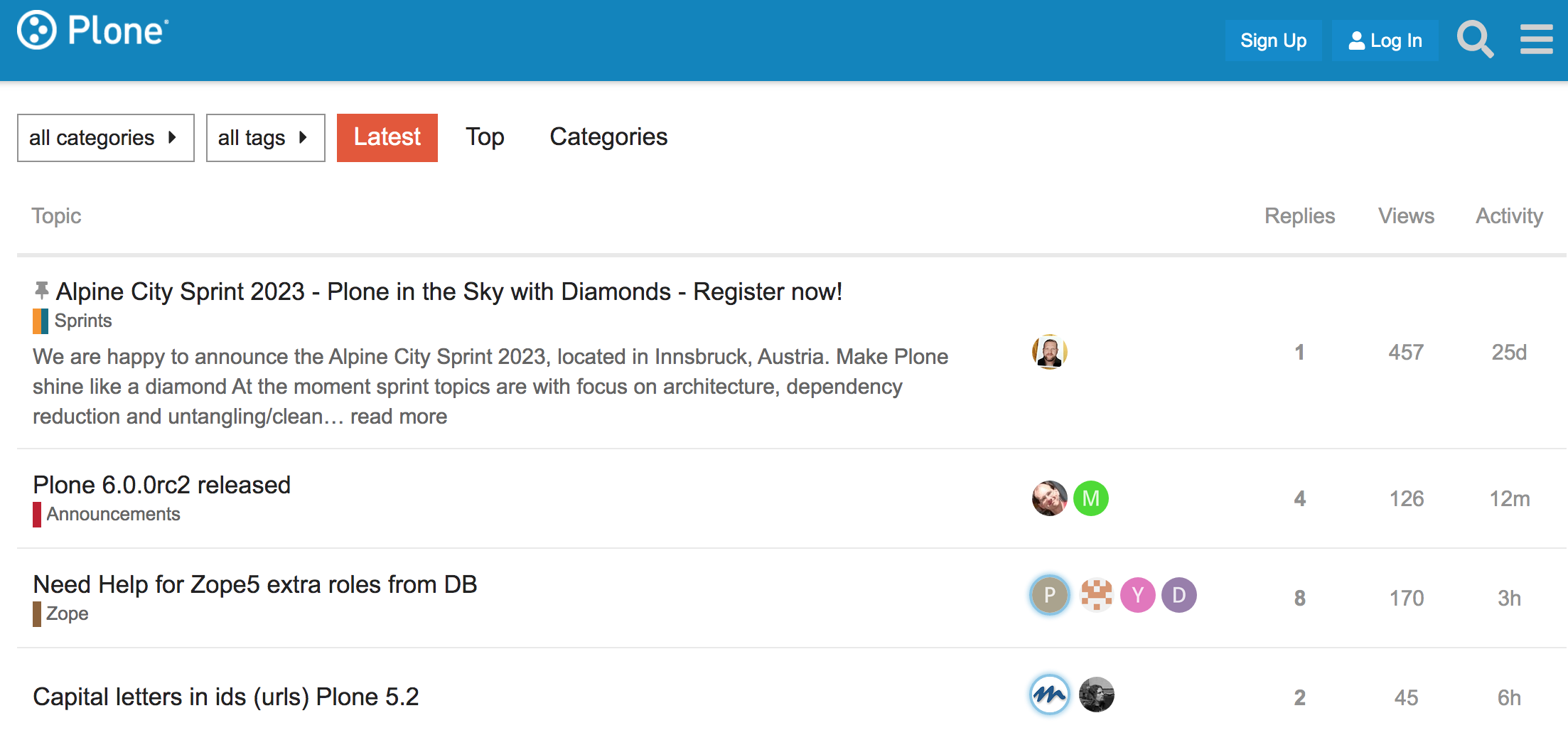The width and height of the screenshot is (1568, 745).
Task: Open the Sprints category badge
Action: tap(73, 321)
